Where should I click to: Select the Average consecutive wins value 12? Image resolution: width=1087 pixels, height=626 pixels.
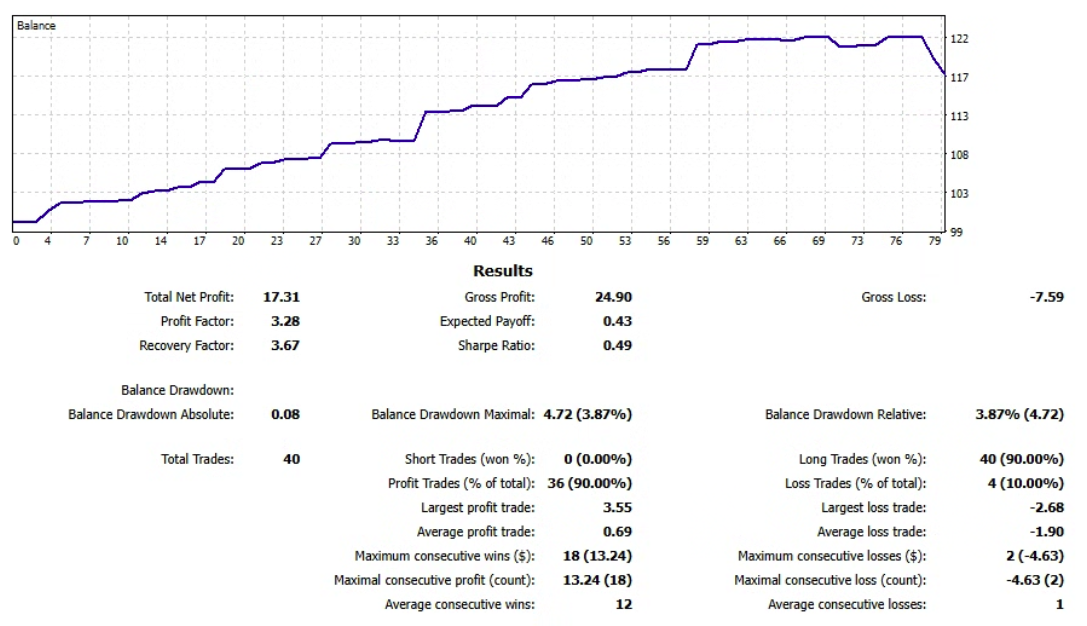coord(623,604)
